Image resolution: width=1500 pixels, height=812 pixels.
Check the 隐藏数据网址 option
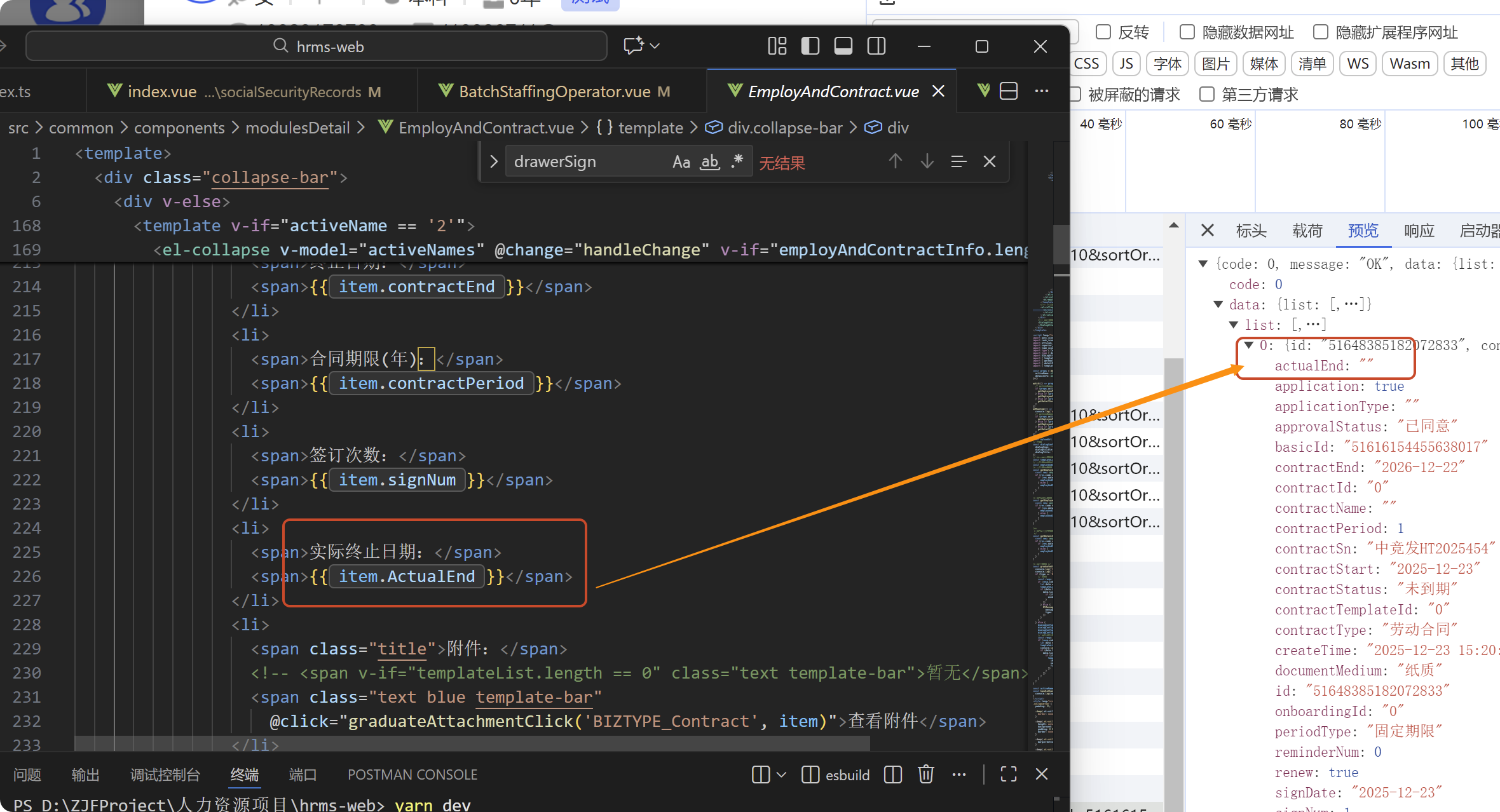(x=1187, y=32)
